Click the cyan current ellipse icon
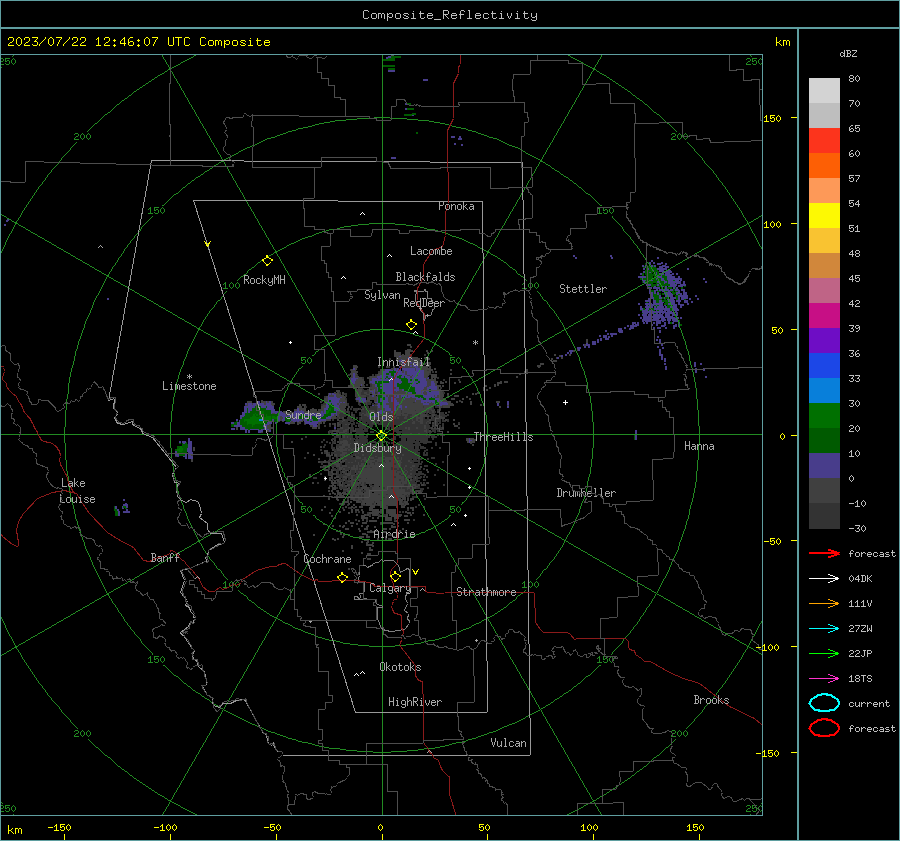The image size is (900, 841). 824,703
